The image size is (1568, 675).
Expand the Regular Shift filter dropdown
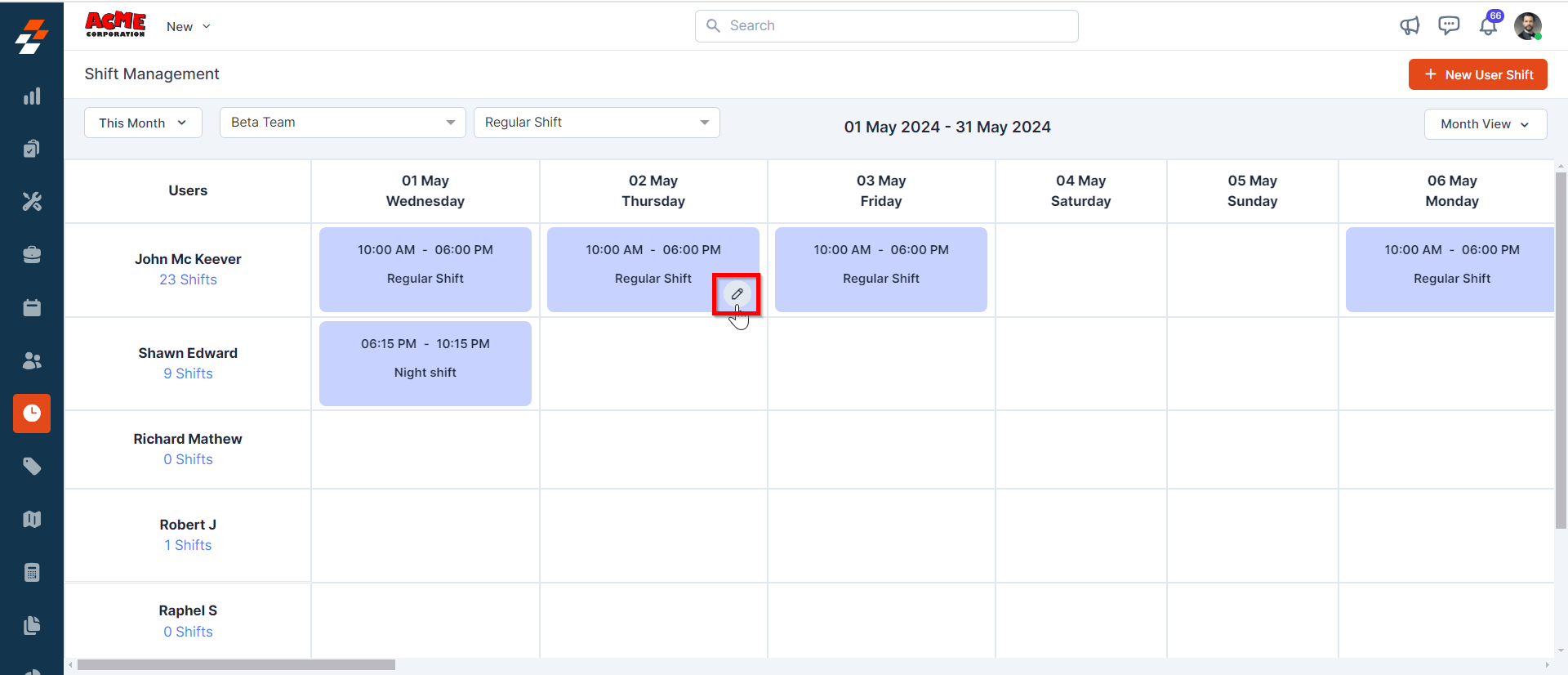click(596, 123)
